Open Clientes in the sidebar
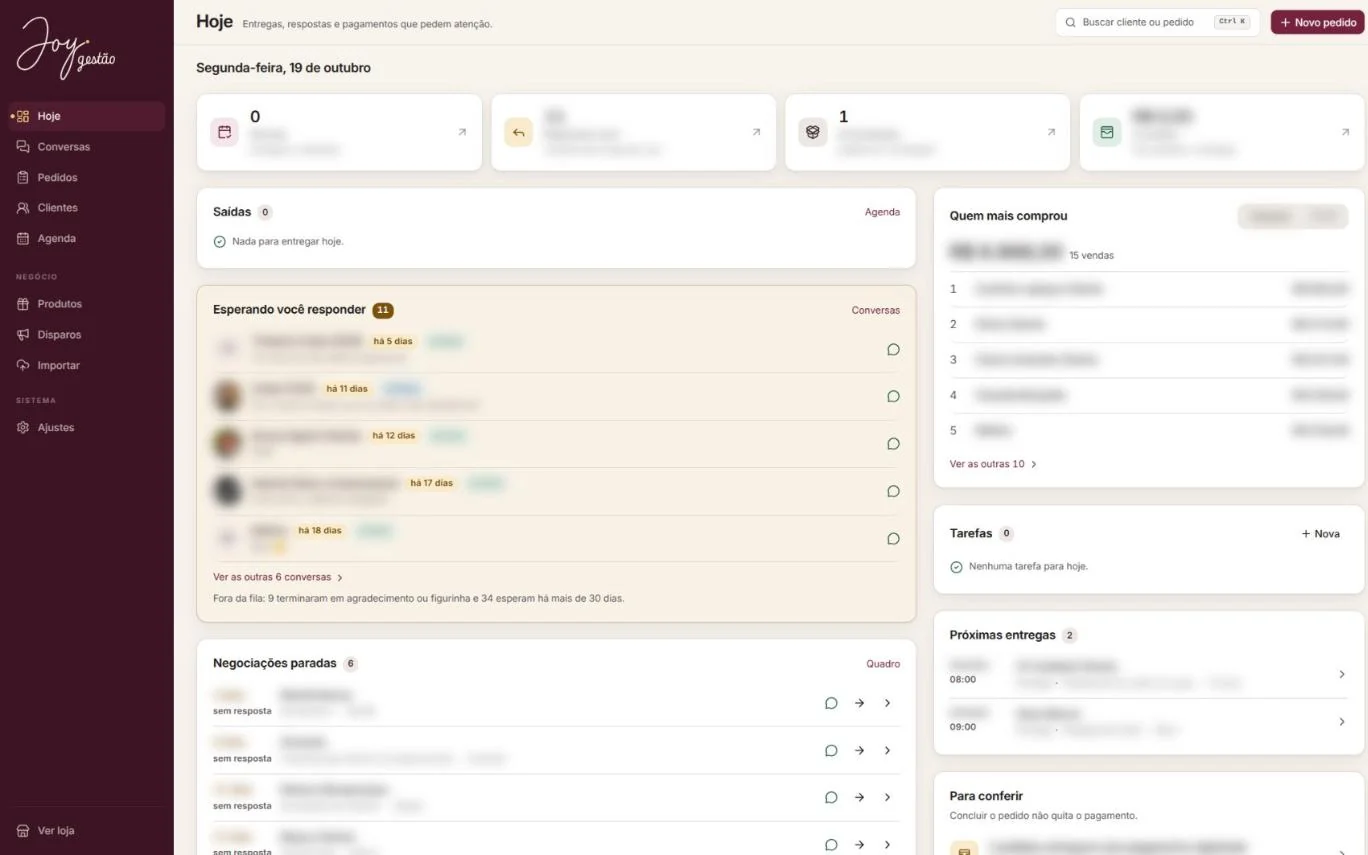The image size is (1368, 855). [87, 208]
